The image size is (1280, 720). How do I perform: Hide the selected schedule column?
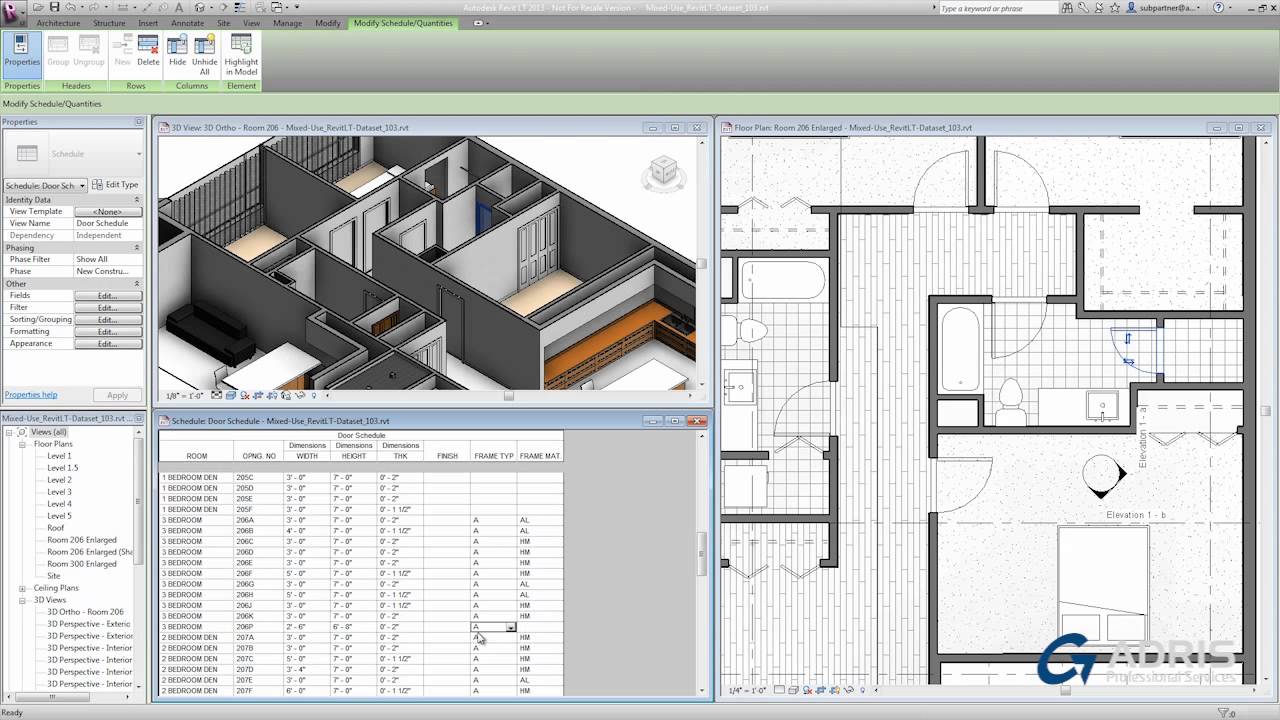click(177, 51)
